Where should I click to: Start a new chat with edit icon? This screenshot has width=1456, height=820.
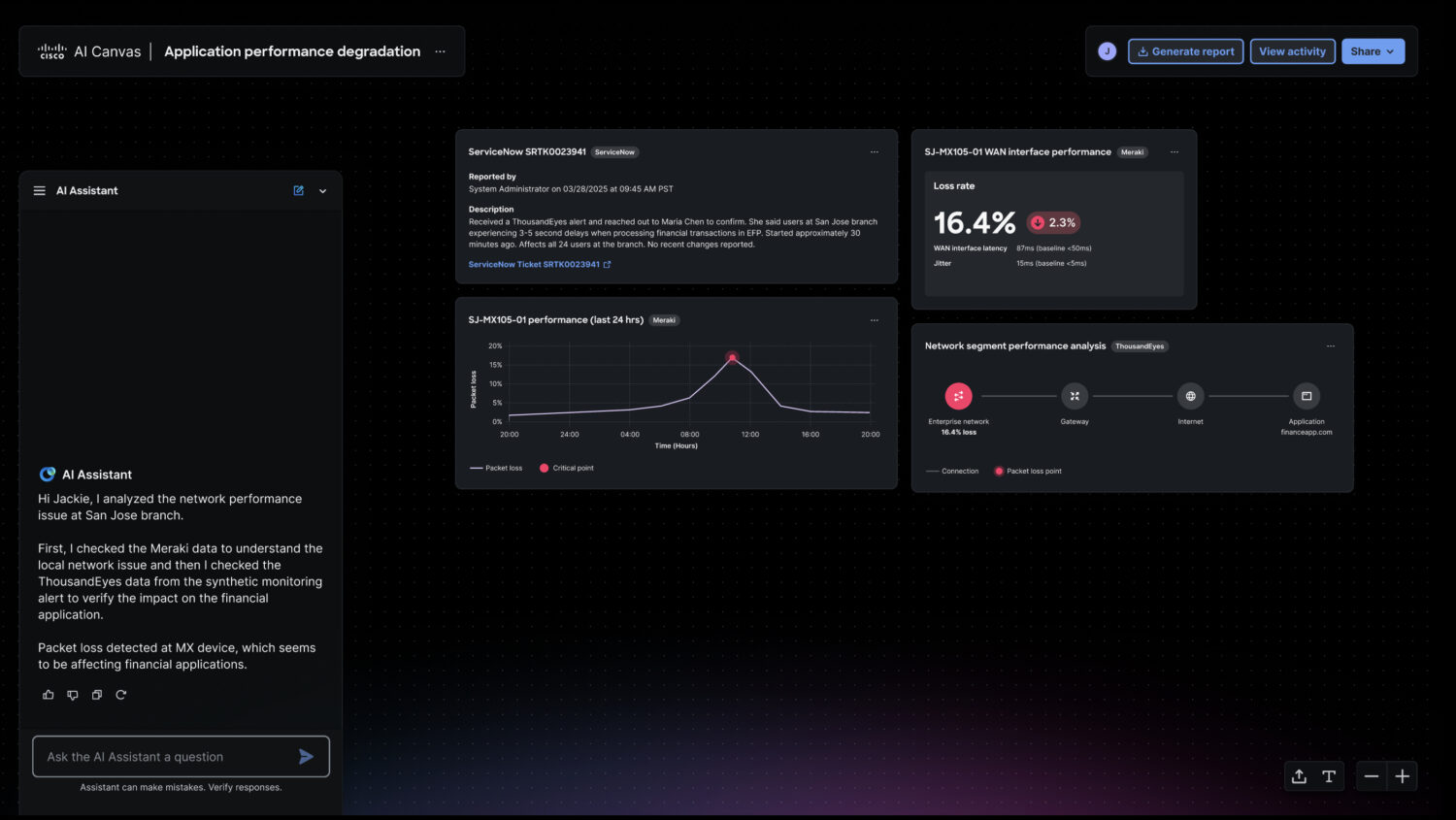(299, 191)
